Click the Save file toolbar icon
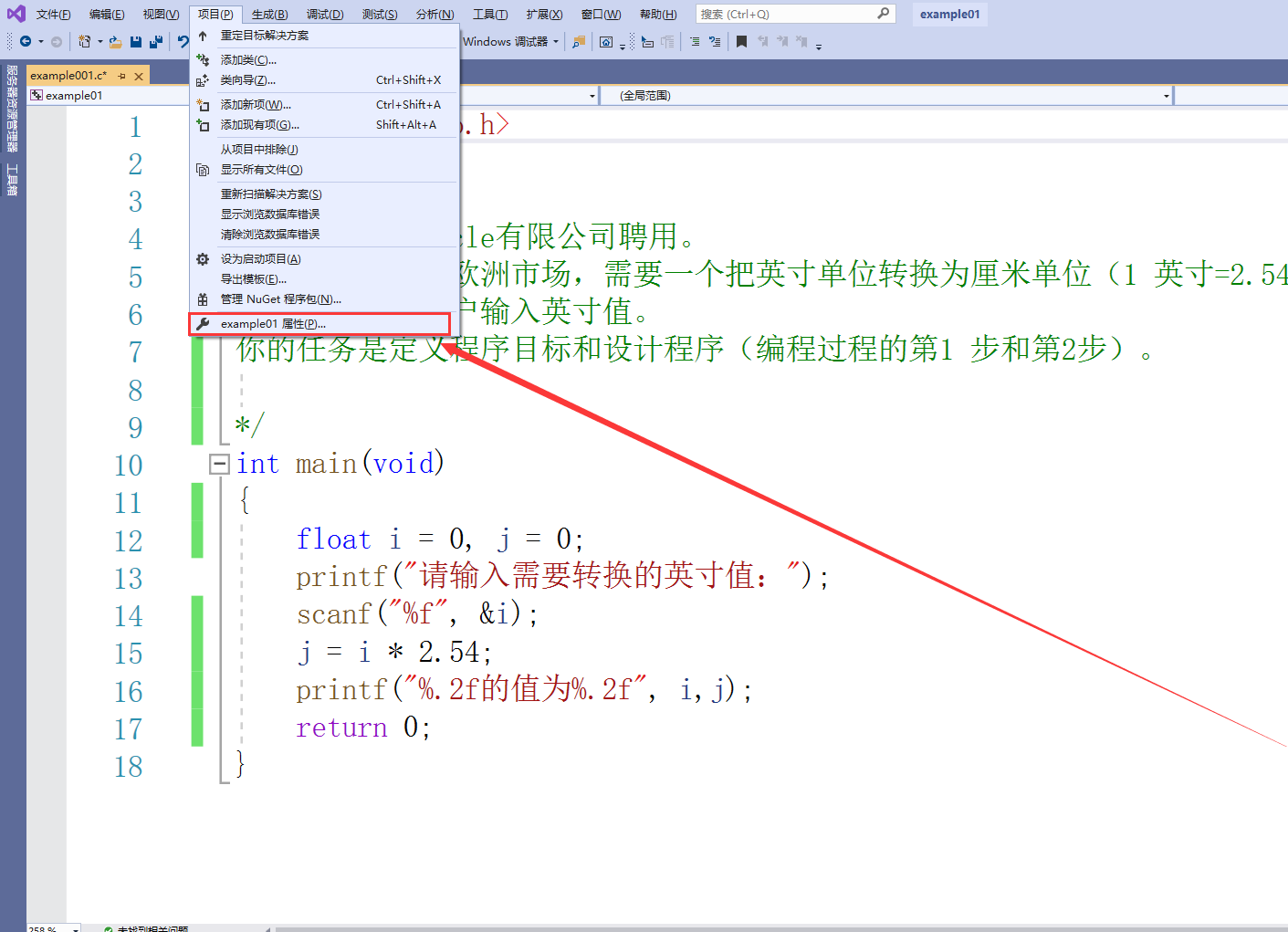 (x=136, y=42)
